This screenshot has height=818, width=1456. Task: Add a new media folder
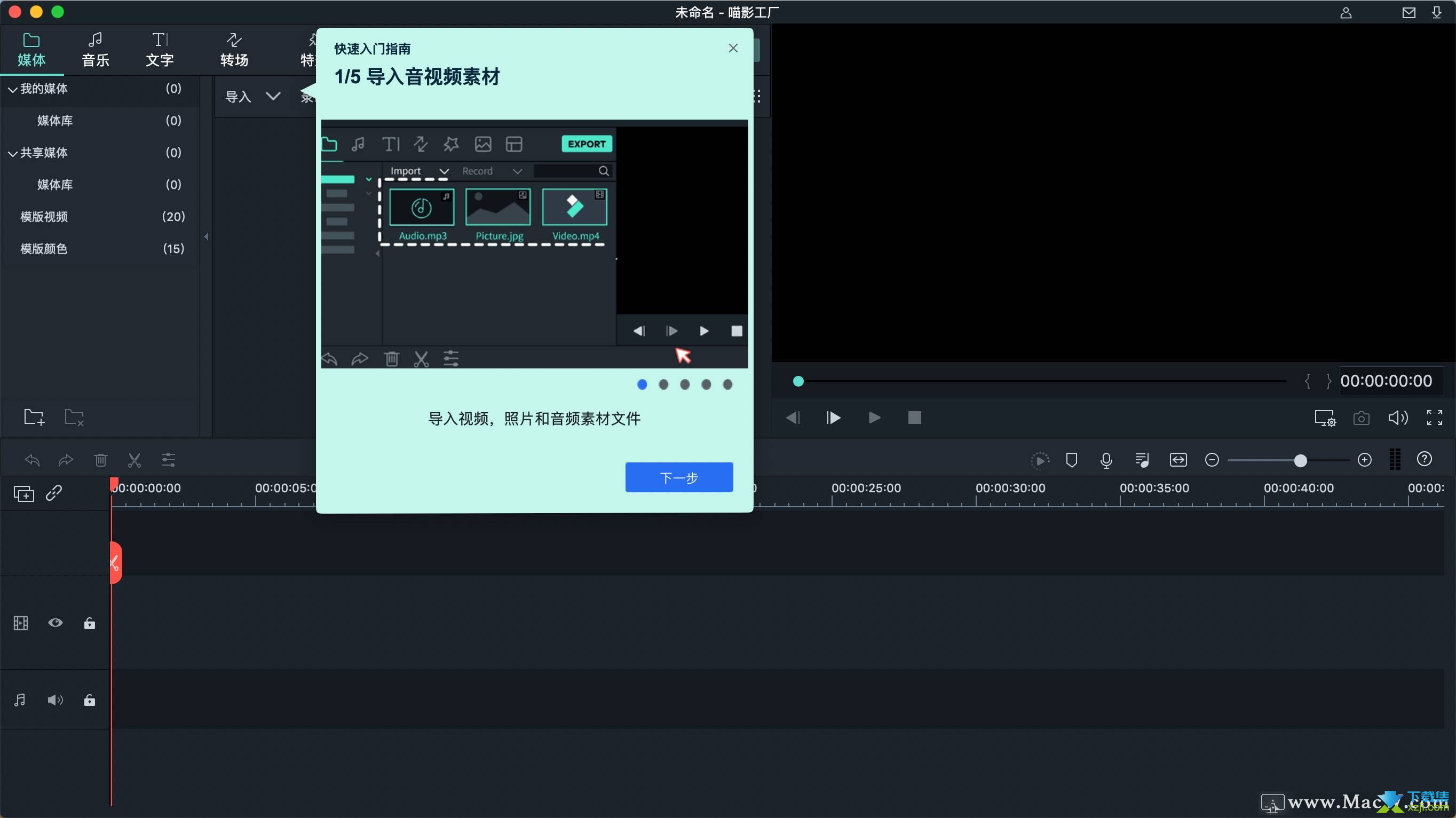point(34,417)
